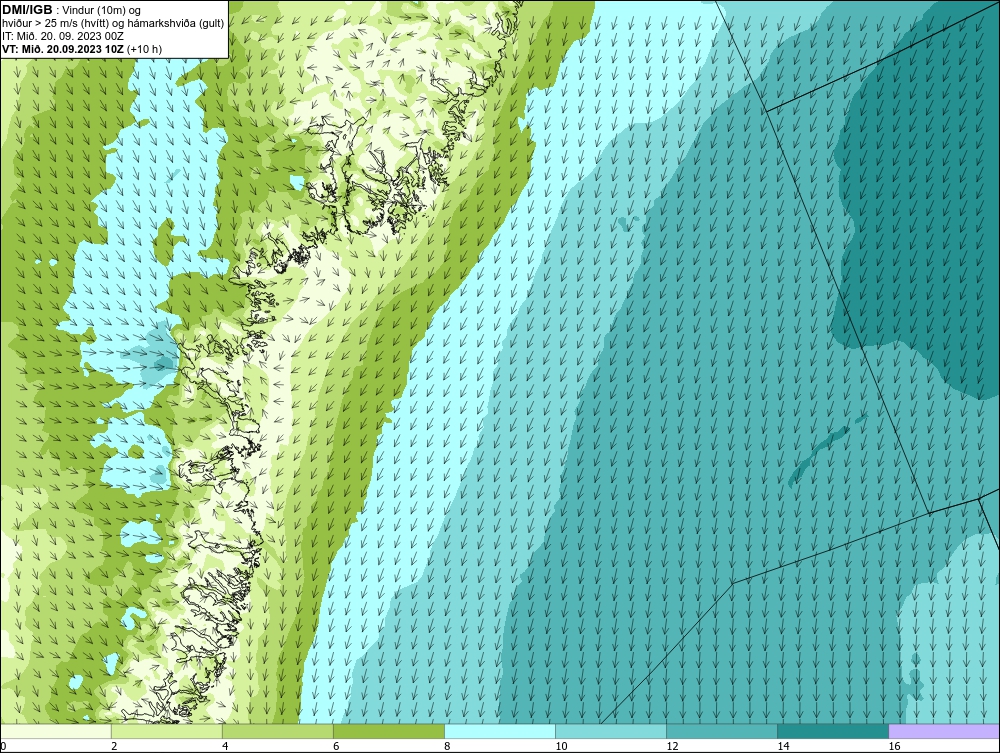Image resolution: width=1000 pixels, height=753 pixels.
Task: Click the legend label '16'
Action: tap(894, 746)
